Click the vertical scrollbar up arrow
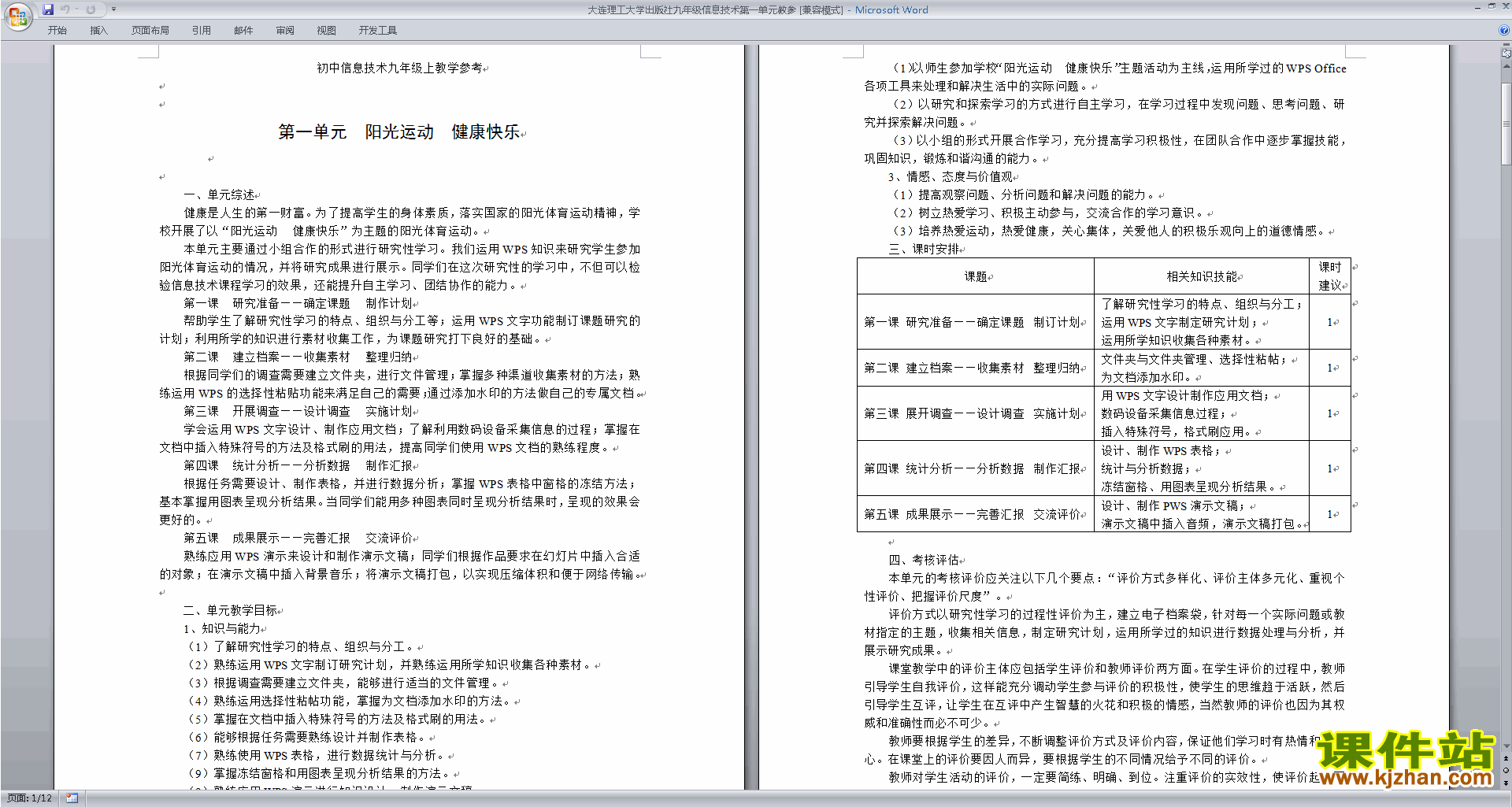 click(1506, 66)
